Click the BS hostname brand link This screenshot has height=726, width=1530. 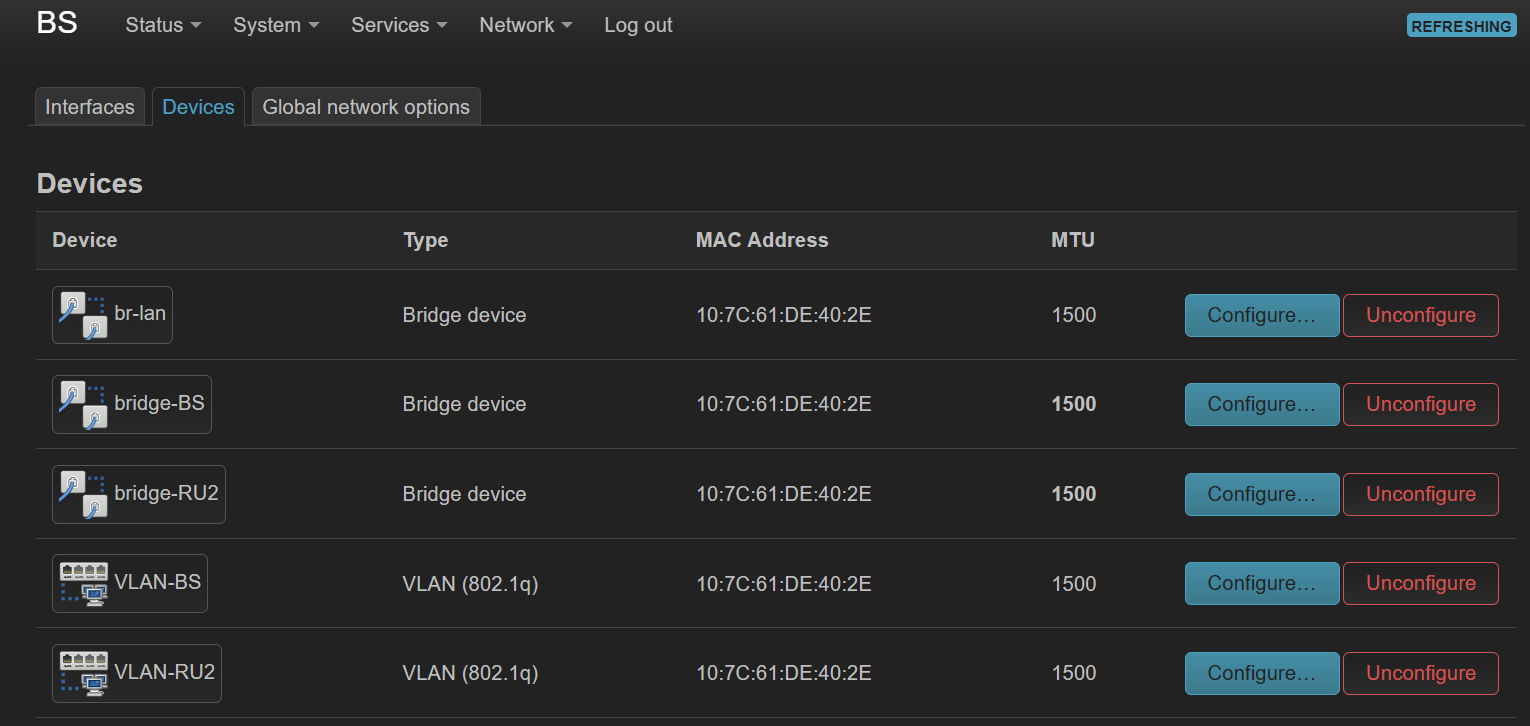(57, 23)
